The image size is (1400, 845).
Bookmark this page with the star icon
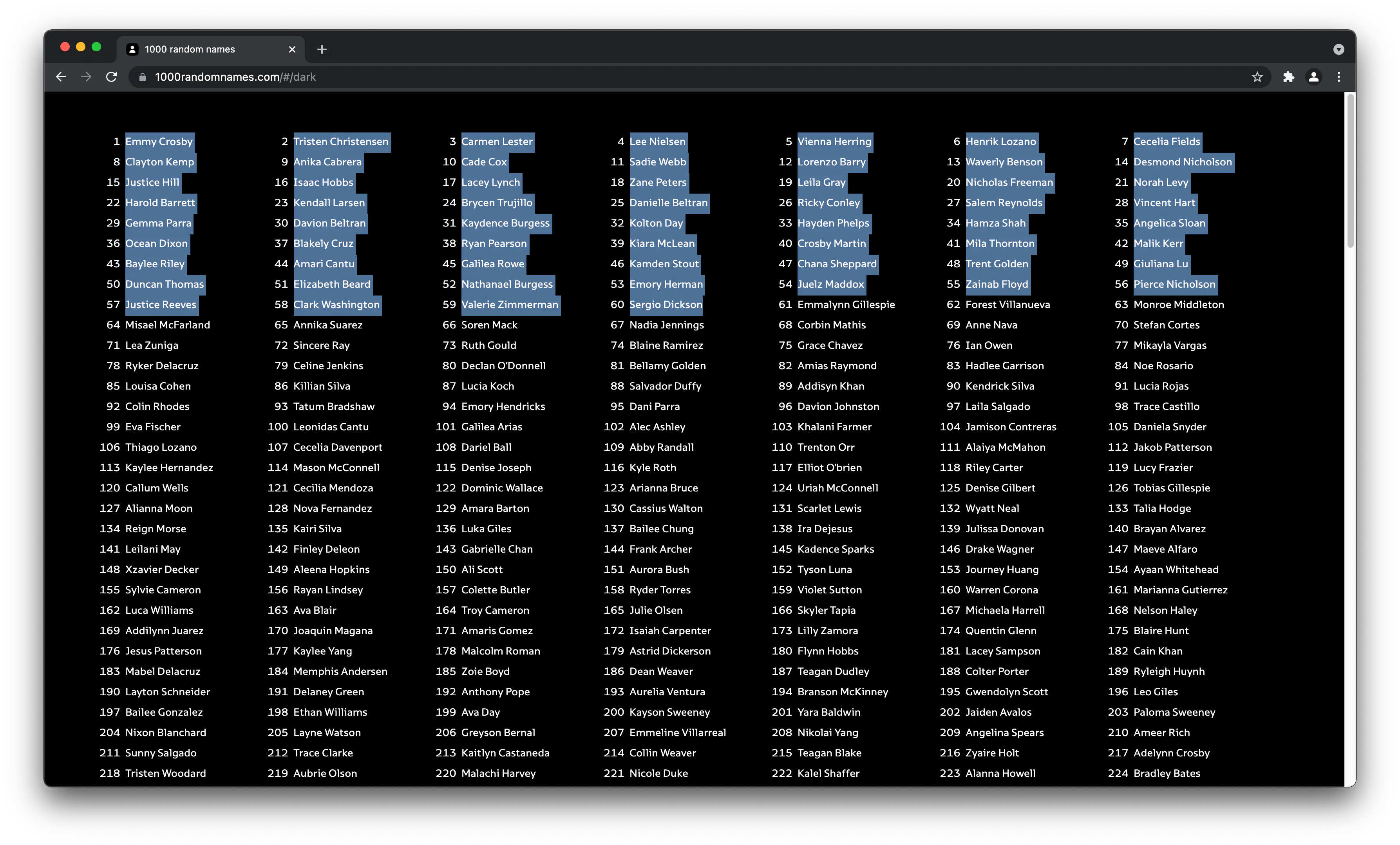tap(1257, 77)
